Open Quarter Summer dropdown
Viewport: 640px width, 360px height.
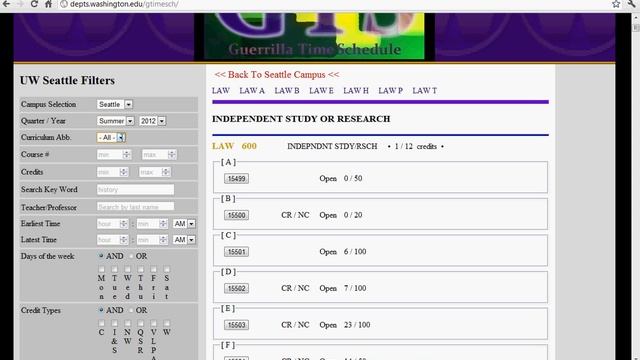point(116,121)
